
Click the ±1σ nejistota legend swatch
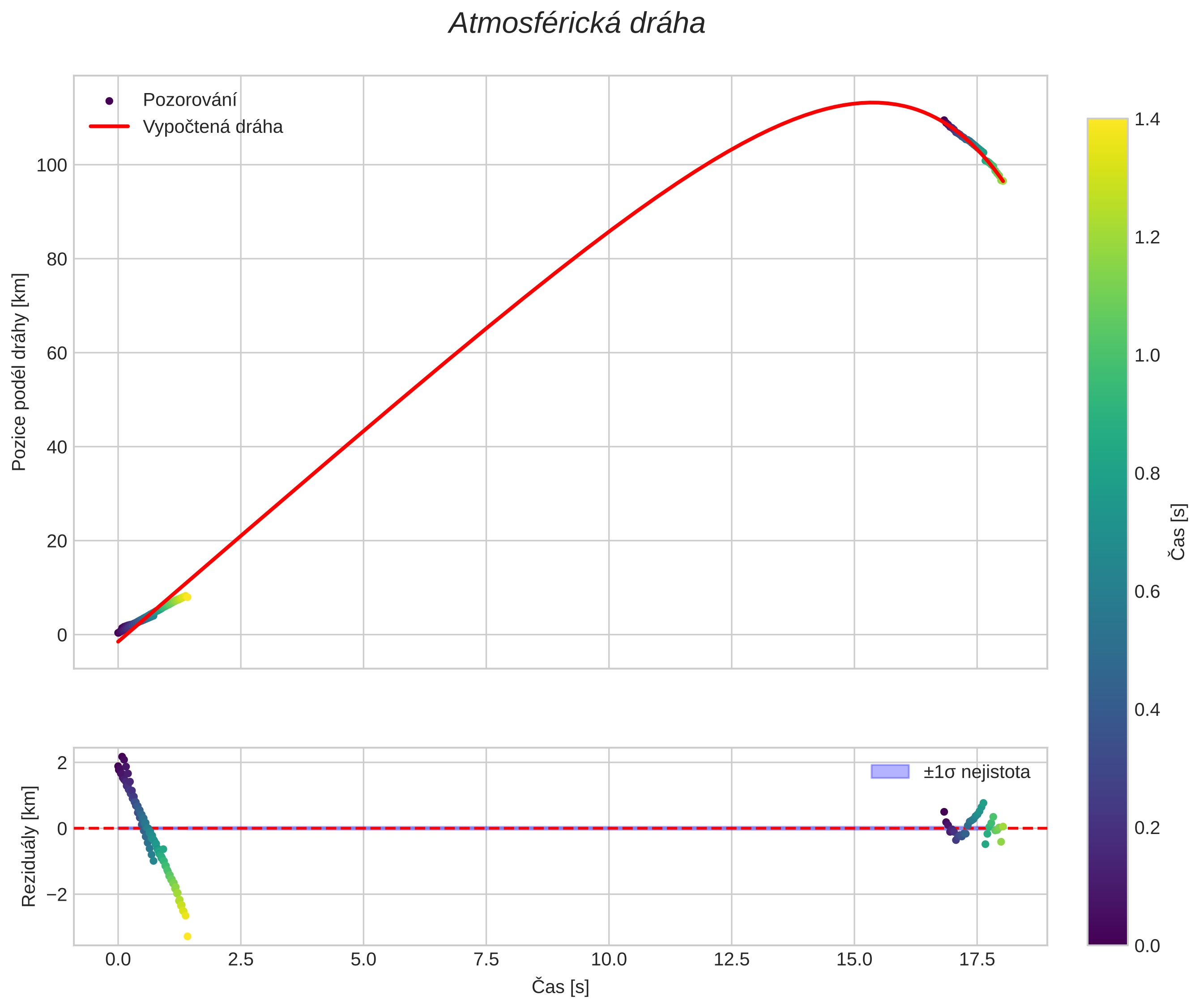pos(889,772)
